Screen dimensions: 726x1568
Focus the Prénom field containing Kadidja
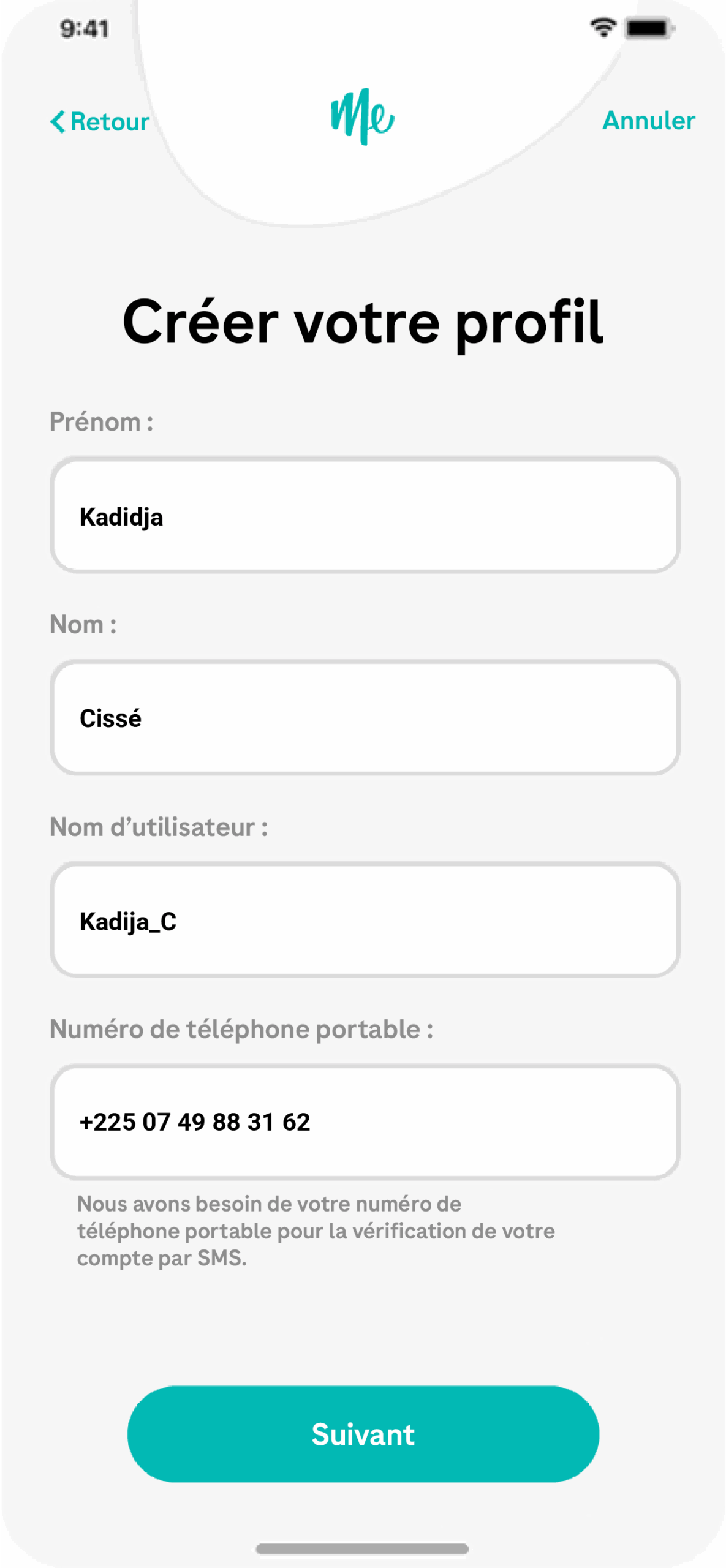pyautogui.click(x=365, y=515)
